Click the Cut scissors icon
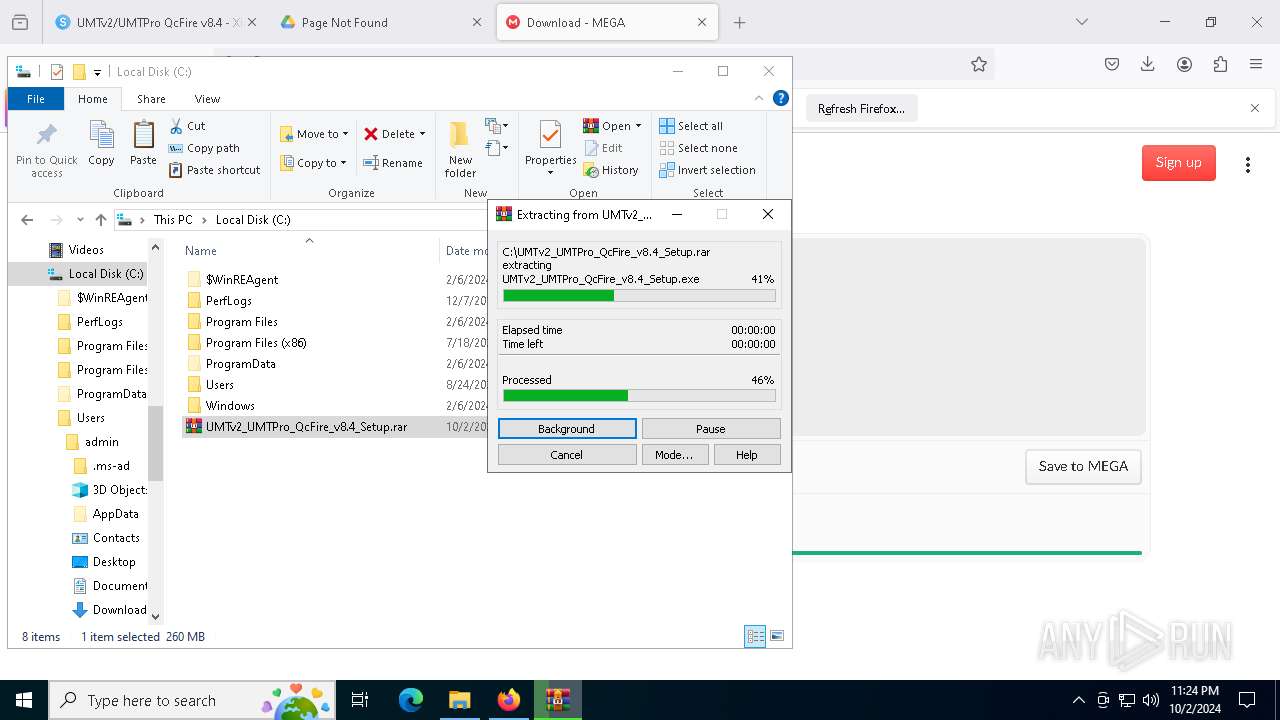Screen dimensions: 1280x720 [x=176, y=126]
